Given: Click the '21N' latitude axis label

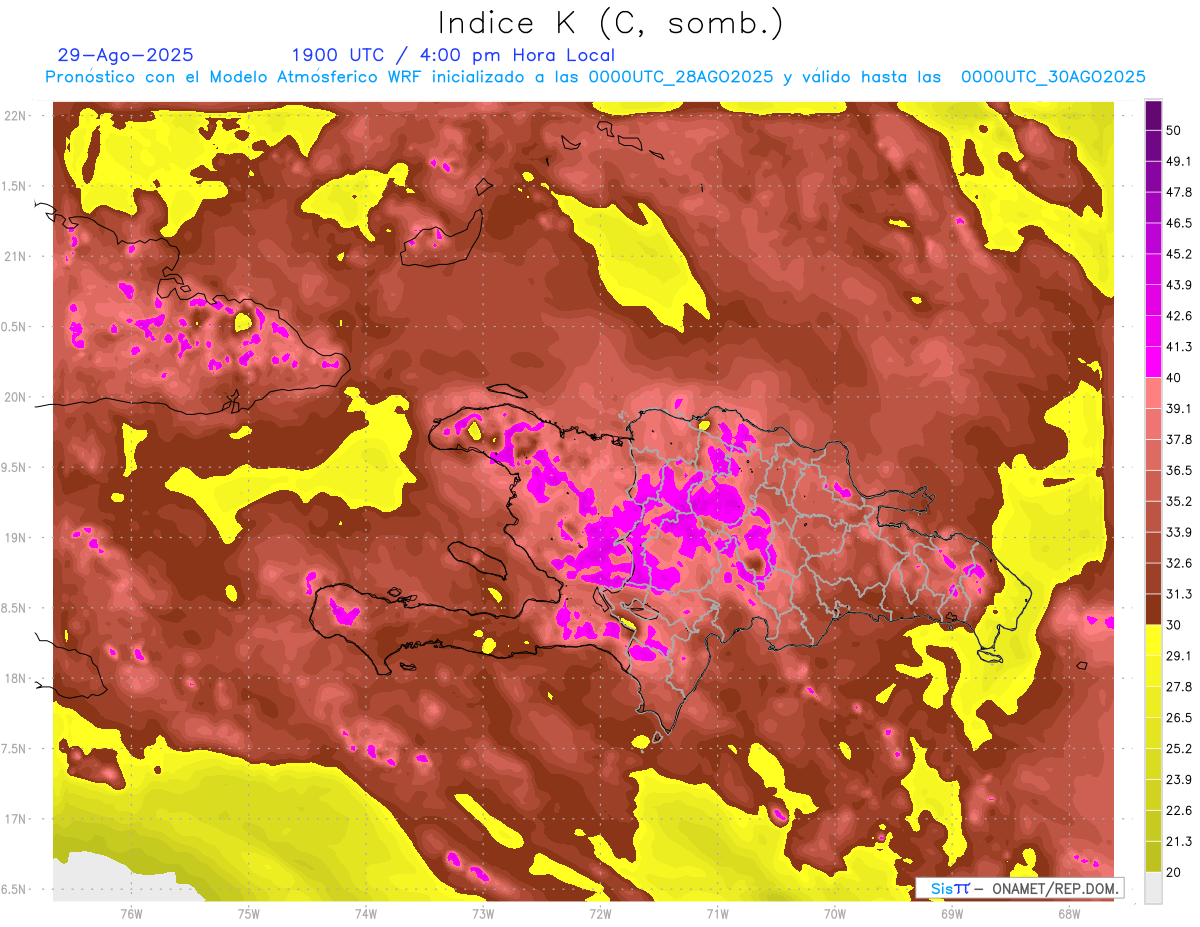Looking at the screenshot, I should 14,257.
